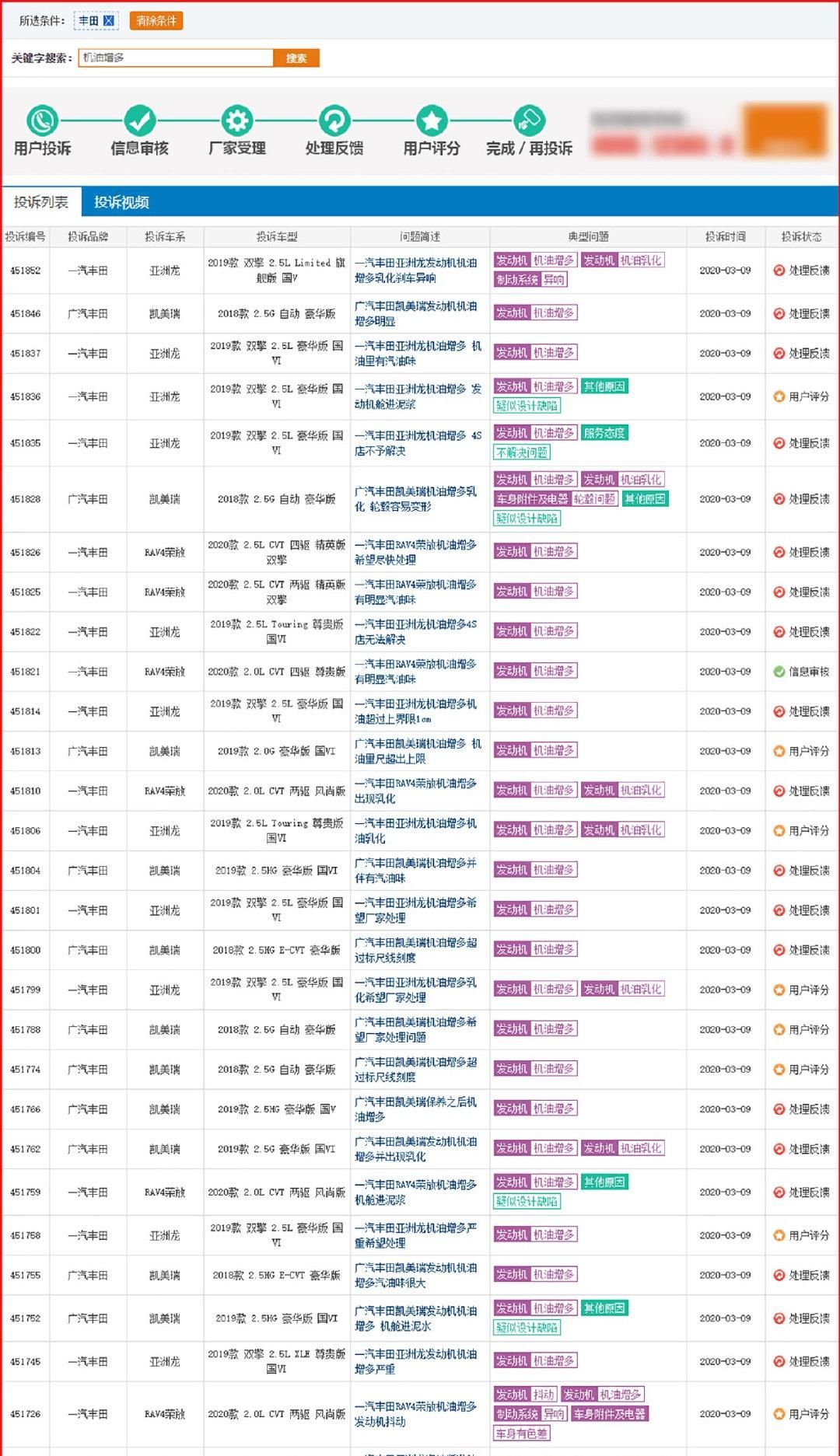
Task: Click the 用户评分 status icon for complaint 451774
Action: click(x=779, y=1070)
